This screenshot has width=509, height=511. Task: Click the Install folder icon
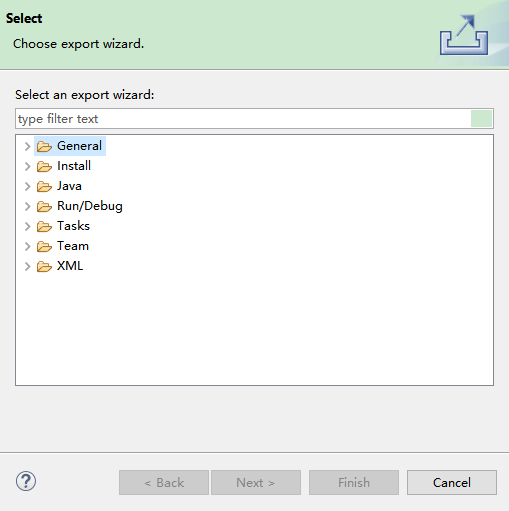coord(44,166)
